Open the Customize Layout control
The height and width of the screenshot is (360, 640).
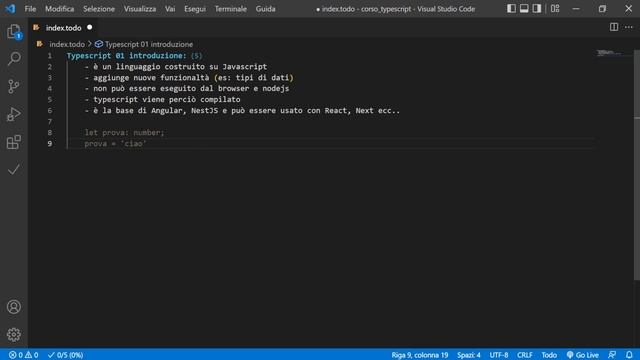pyautogui.click(x=555, y=9)
